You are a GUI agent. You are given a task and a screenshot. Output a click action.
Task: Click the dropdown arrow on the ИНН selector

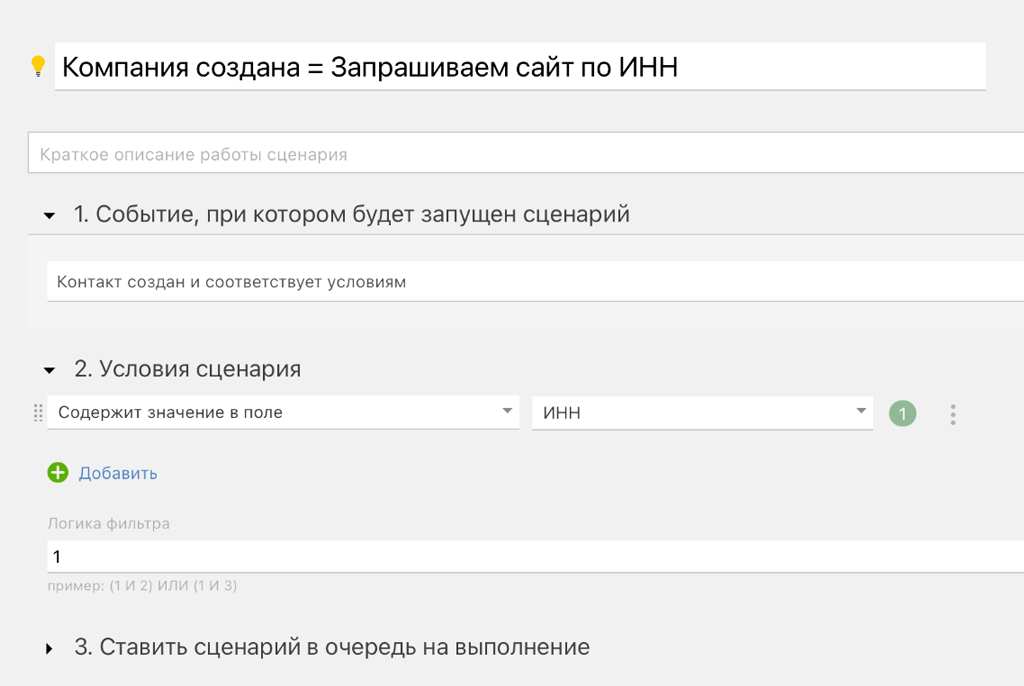click(x=860, y=412)
